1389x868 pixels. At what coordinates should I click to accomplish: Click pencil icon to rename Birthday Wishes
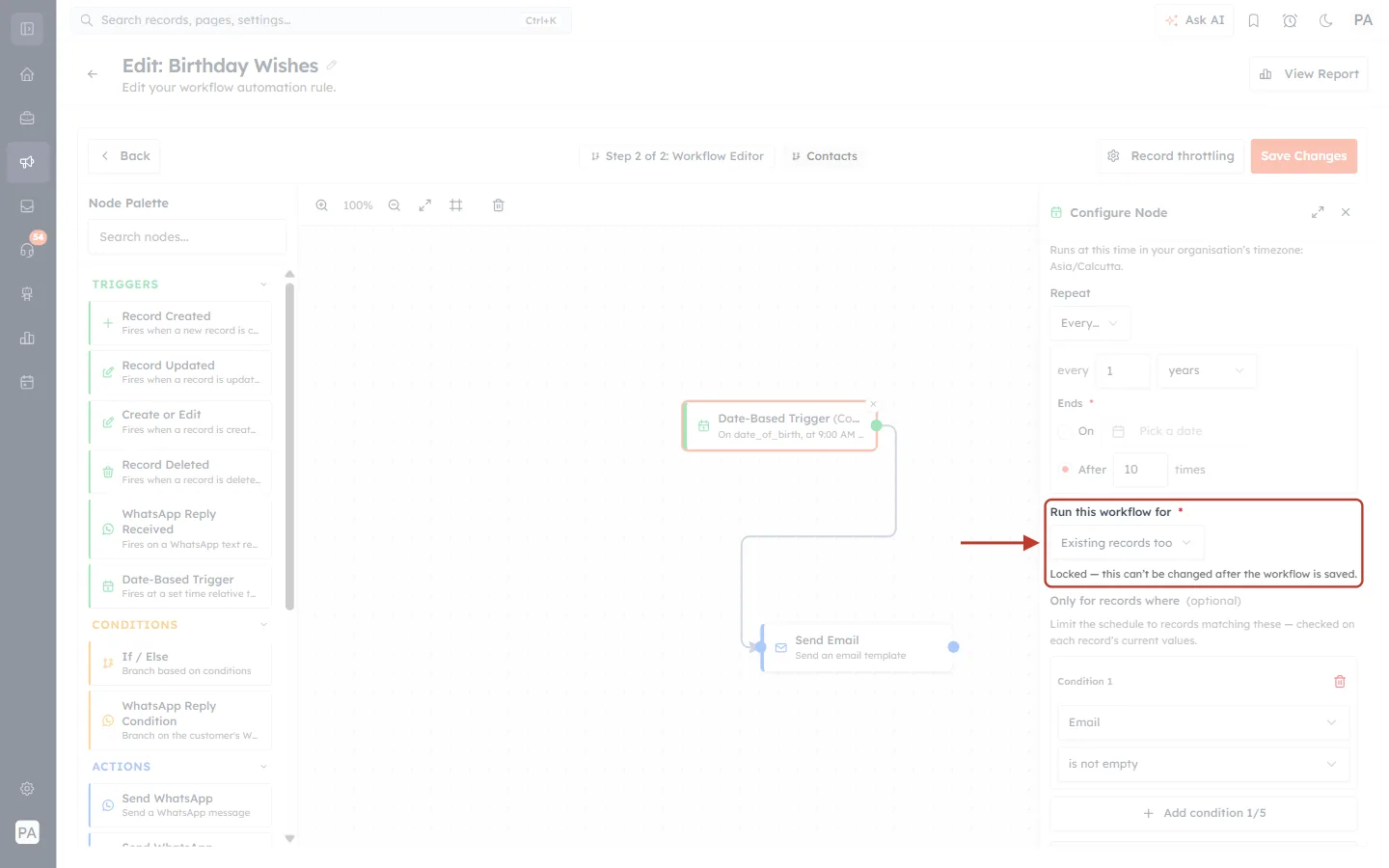pos(332,65)
